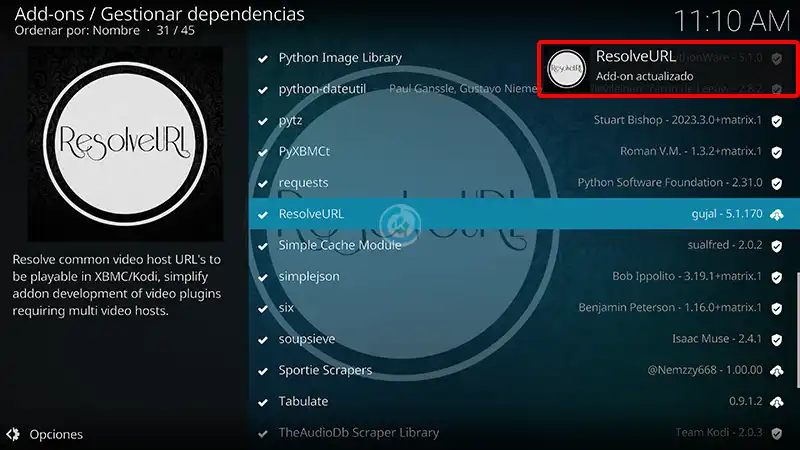The height and width of the screenshot is (450, 800).
Task: Click the ResolveURL notification logo icon
Action: [566, 68]
